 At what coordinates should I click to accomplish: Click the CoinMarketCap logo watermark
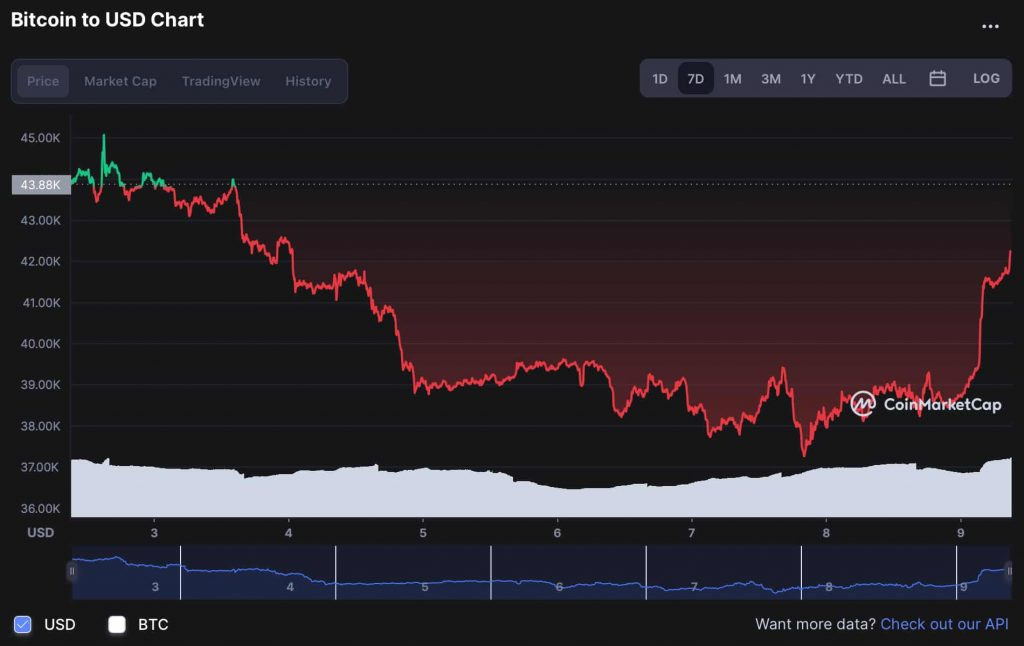pos(925,404)
